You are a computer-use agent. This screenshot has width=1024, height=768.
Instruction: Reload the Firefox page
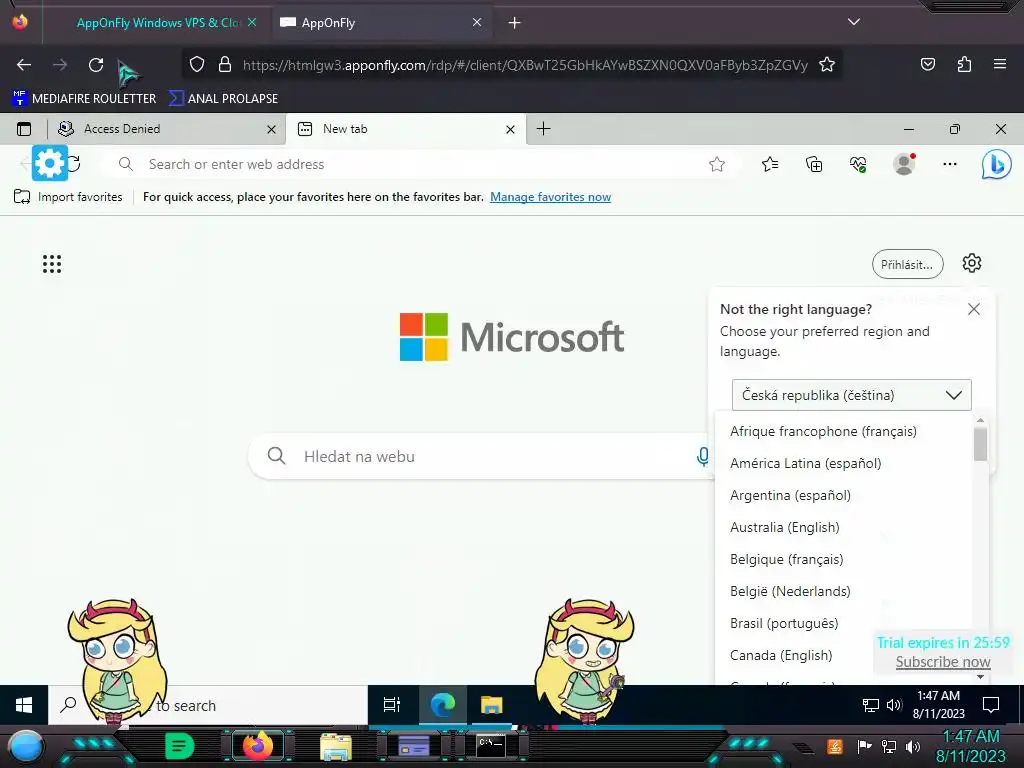point(96,65)
